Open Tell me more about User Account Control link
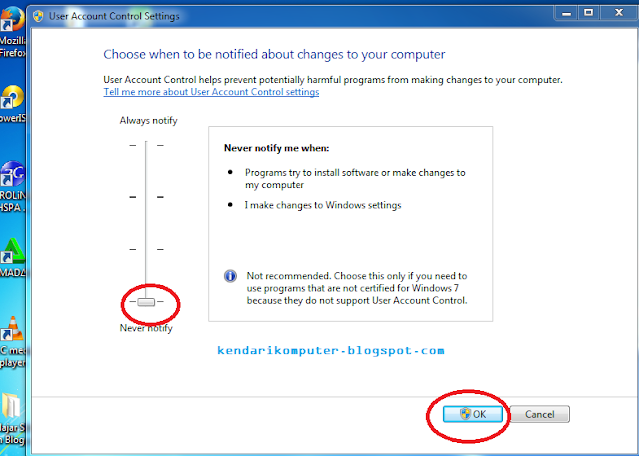Image resolution: width=639 pixels, height=456 pixels. click(x=211, y=92)
